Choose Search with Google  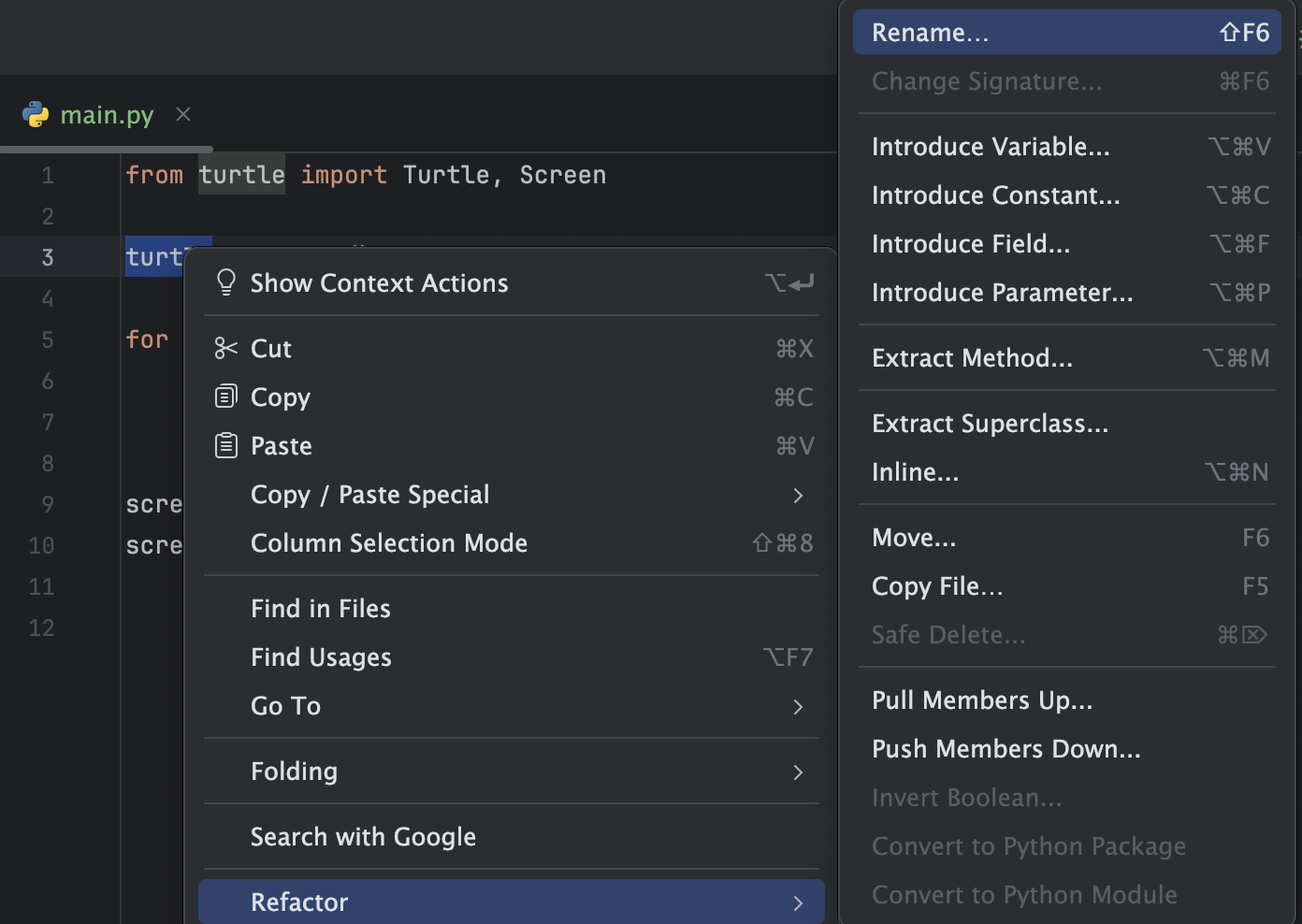(x=363, y=836)
